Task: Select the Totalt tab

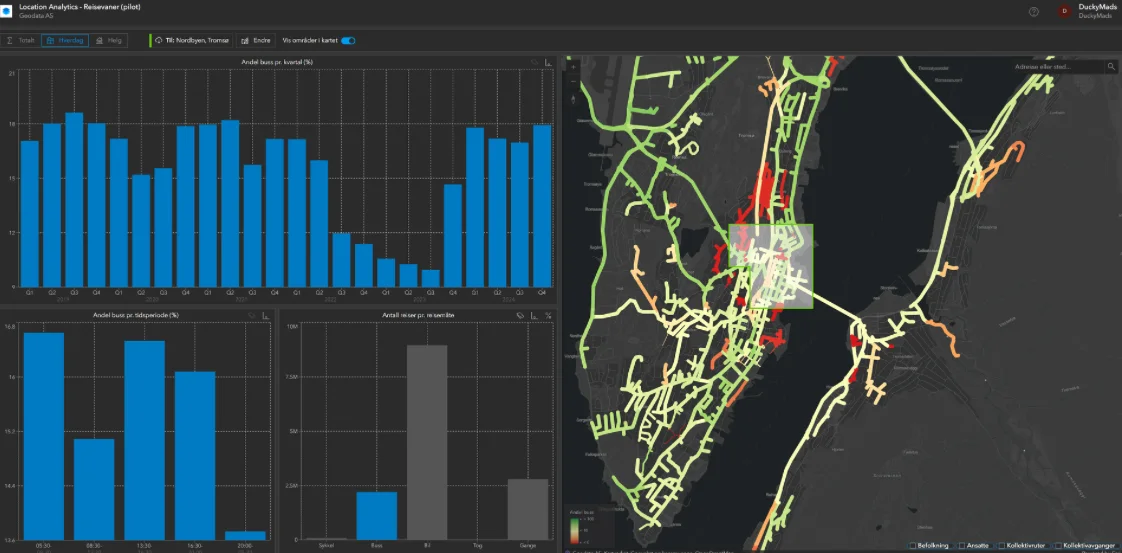Action: click(x=21, y=41)
